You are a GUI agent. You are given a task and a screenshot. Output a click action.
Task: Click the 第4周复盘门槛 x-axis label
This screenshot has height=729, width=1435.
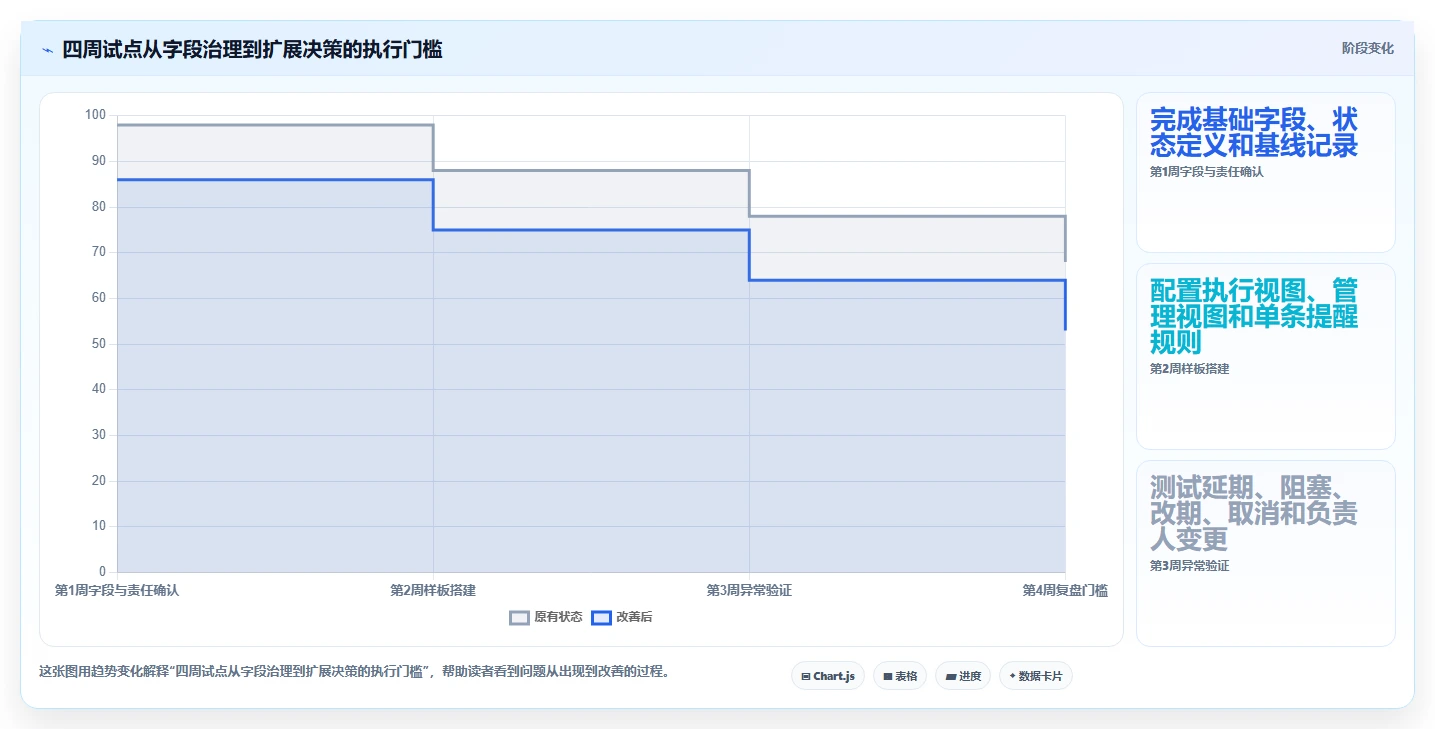1065,591
